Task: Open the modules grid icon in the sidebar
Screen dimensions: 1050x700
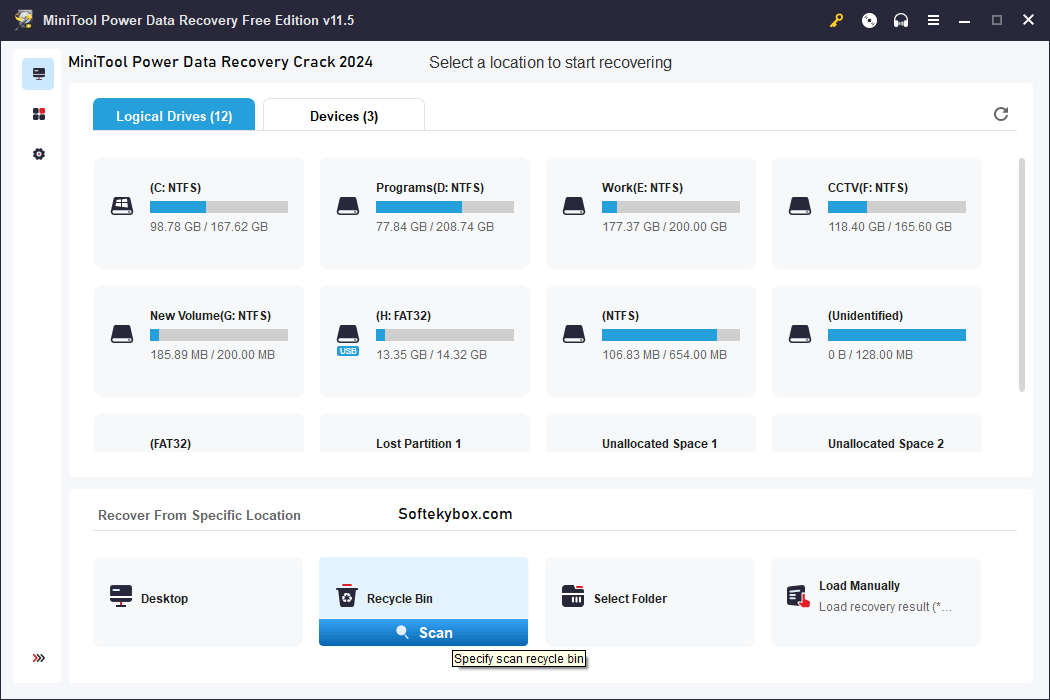Action: coord(38,113)
